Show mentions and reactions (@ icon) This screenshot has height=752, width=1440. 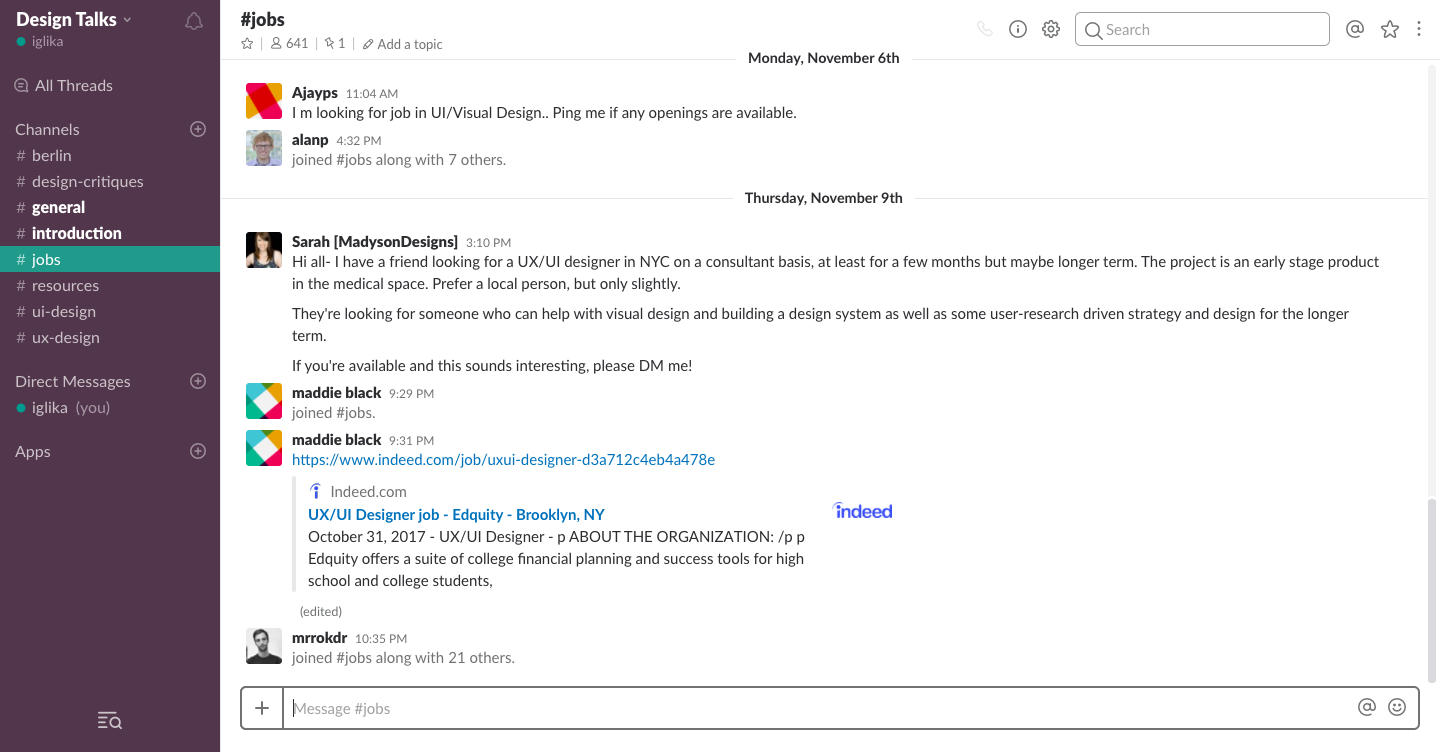pyautogui.click(x=1355, y=29)
